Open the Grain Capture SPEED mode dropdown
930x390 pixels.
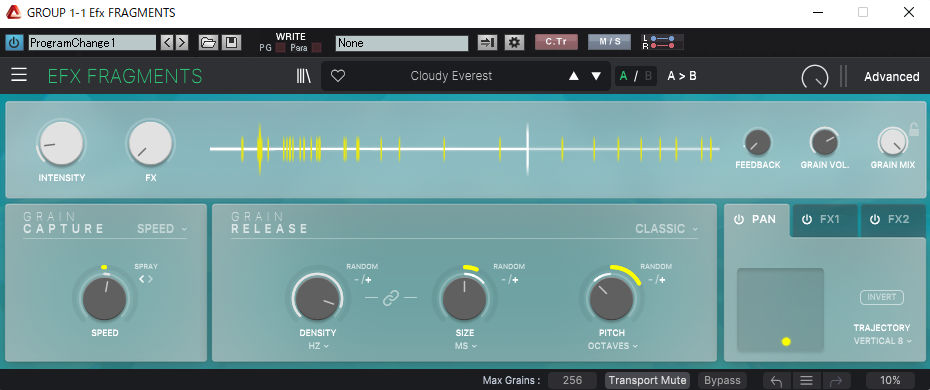tap(162, 229)
